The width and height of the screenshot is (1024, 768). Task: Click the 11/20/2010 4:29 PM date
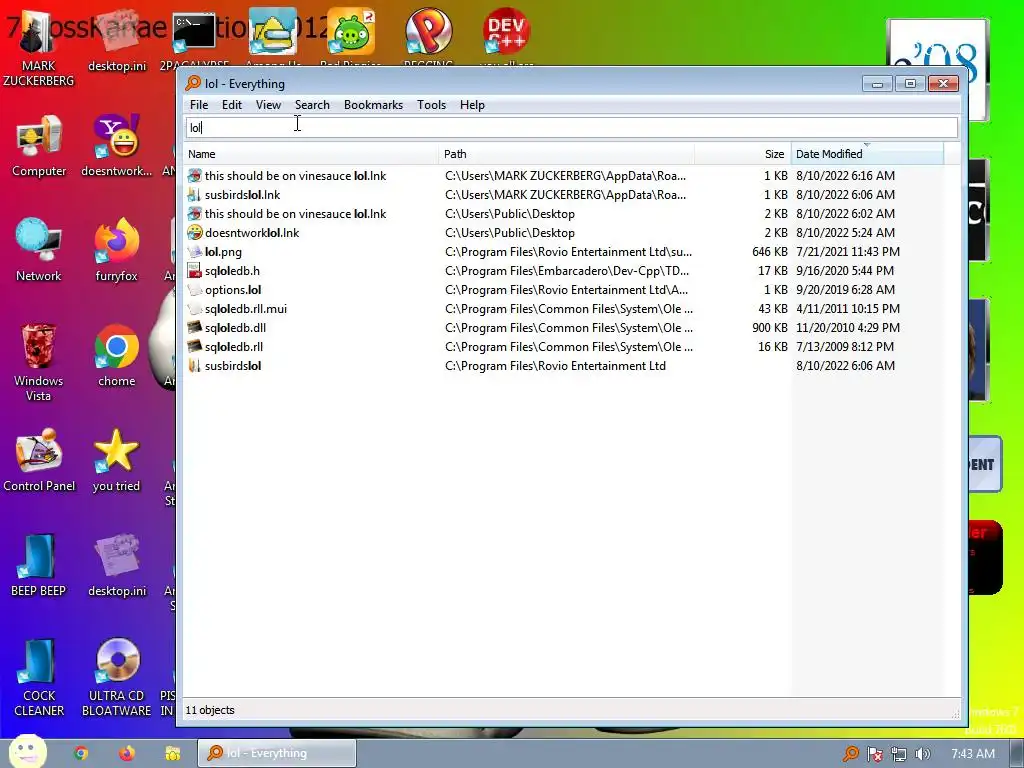coord(848,328)
